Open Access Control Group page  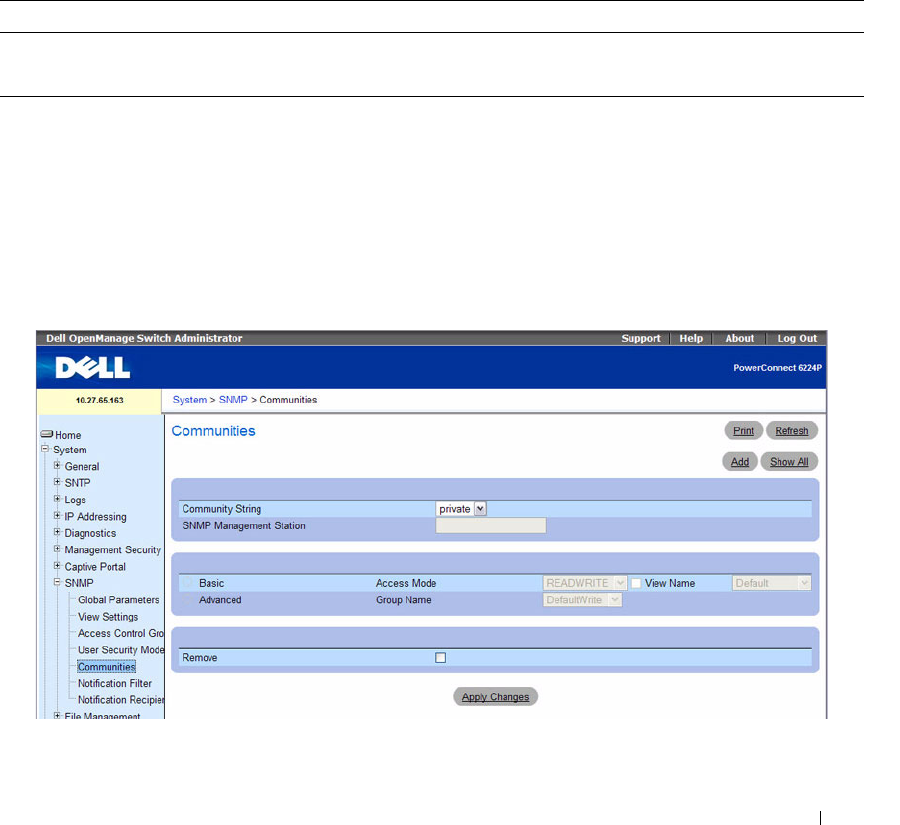[121, 633]
